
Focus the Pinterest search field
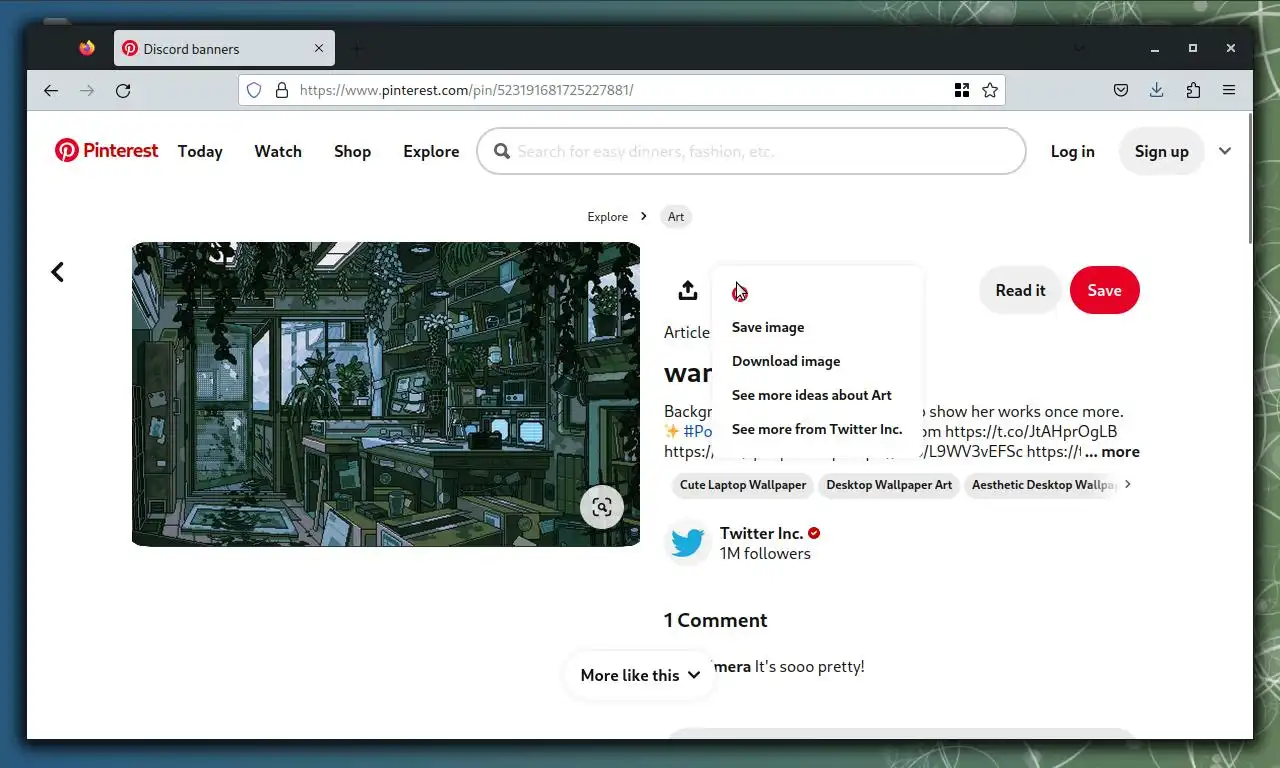tap(752, 151)
